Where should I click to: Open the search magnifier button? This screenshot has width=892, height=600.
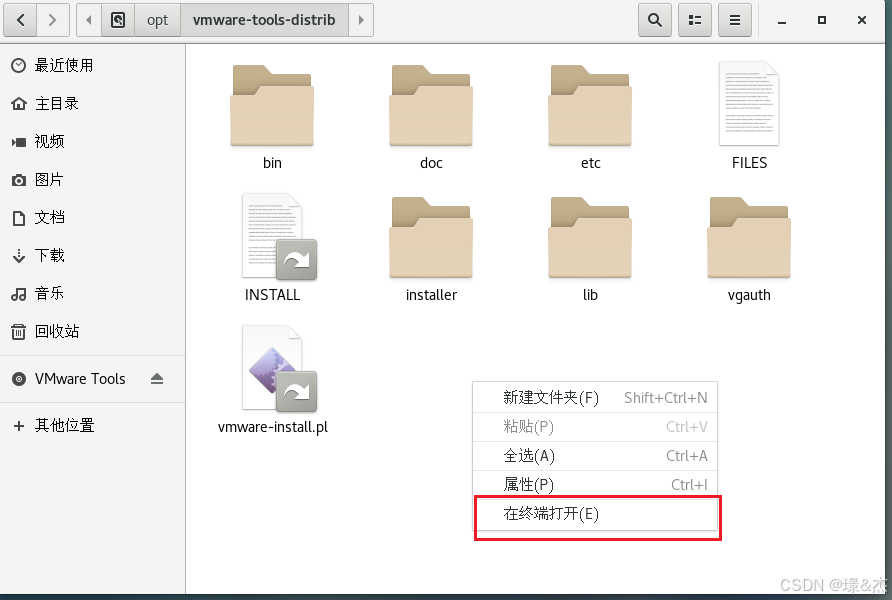tap(655, 20)
